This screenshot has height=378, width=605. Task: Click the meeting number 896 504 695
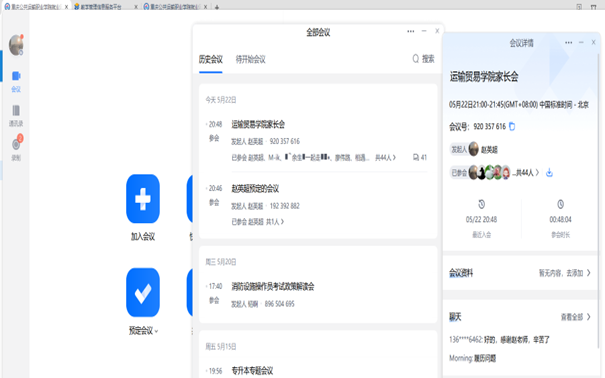tap(279, 304)
